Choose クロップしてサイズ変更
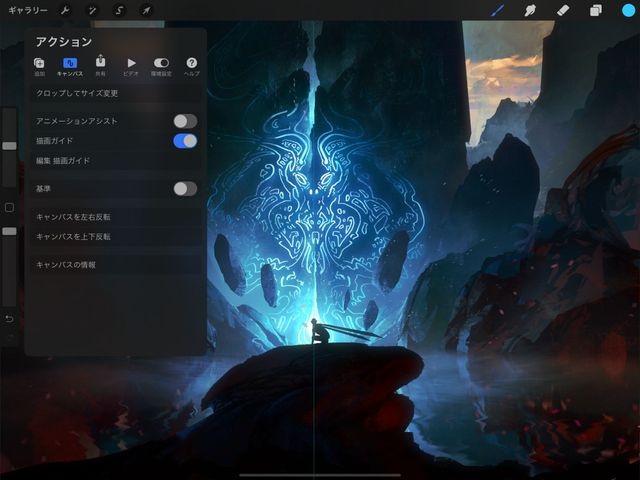The height and width of the screenshot is (480, 640). click(116, 93)
